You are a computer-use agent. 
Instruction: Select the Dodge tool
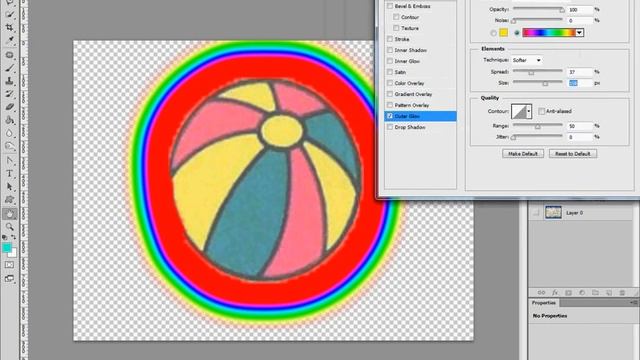click(10, 147)
